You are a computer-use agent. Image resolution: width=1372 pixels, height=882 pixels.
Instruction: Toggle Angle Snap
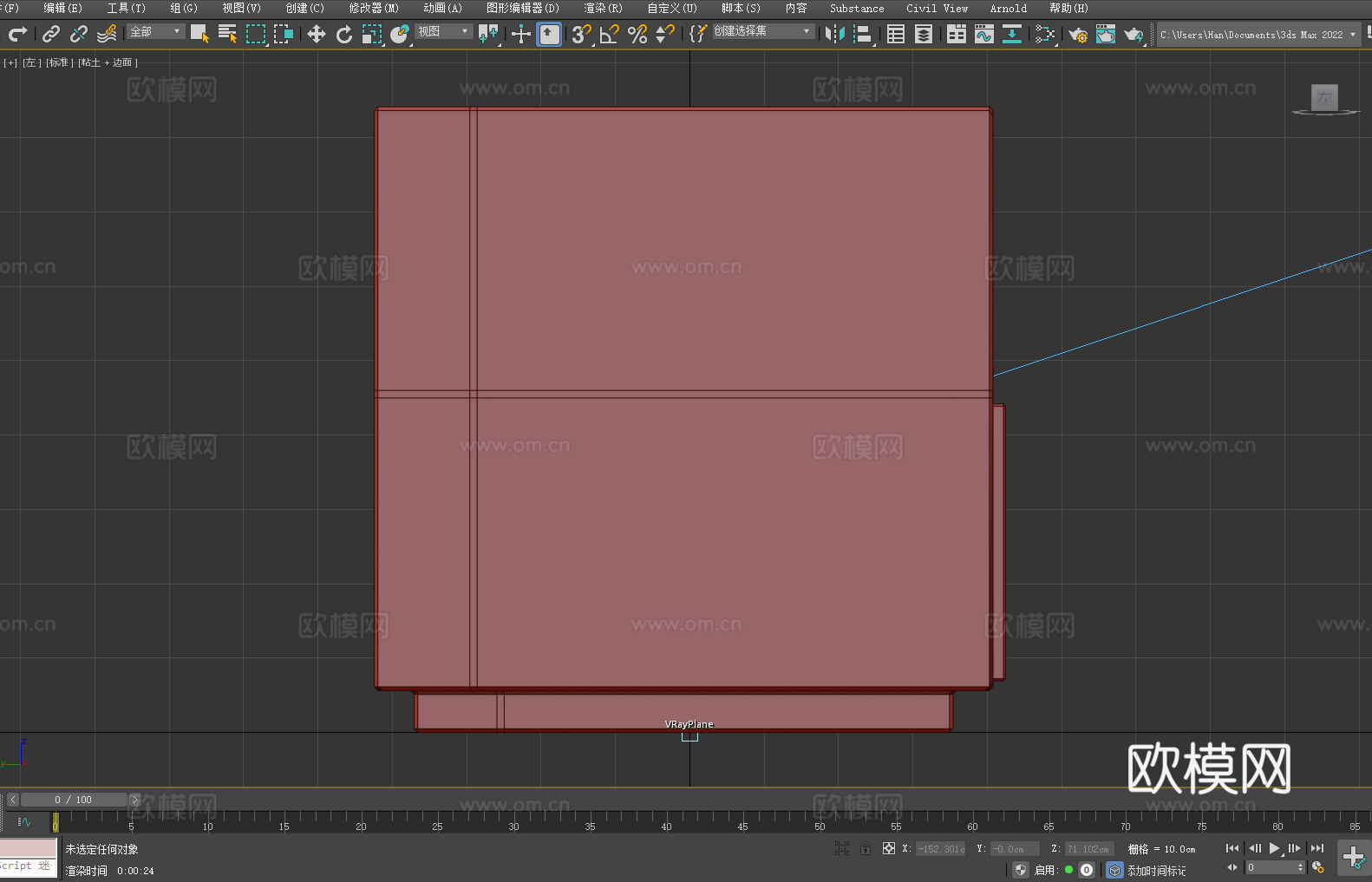[x=610, y=34]
